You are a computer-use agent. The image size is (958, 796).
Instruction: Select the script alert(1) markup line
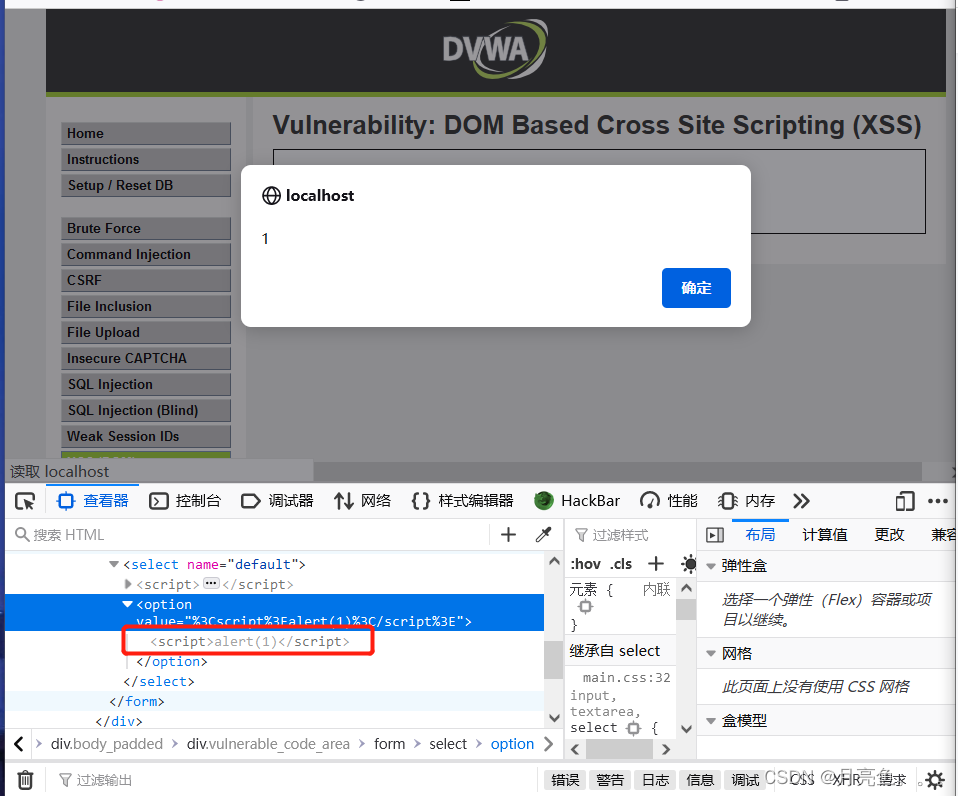[250, 641]
